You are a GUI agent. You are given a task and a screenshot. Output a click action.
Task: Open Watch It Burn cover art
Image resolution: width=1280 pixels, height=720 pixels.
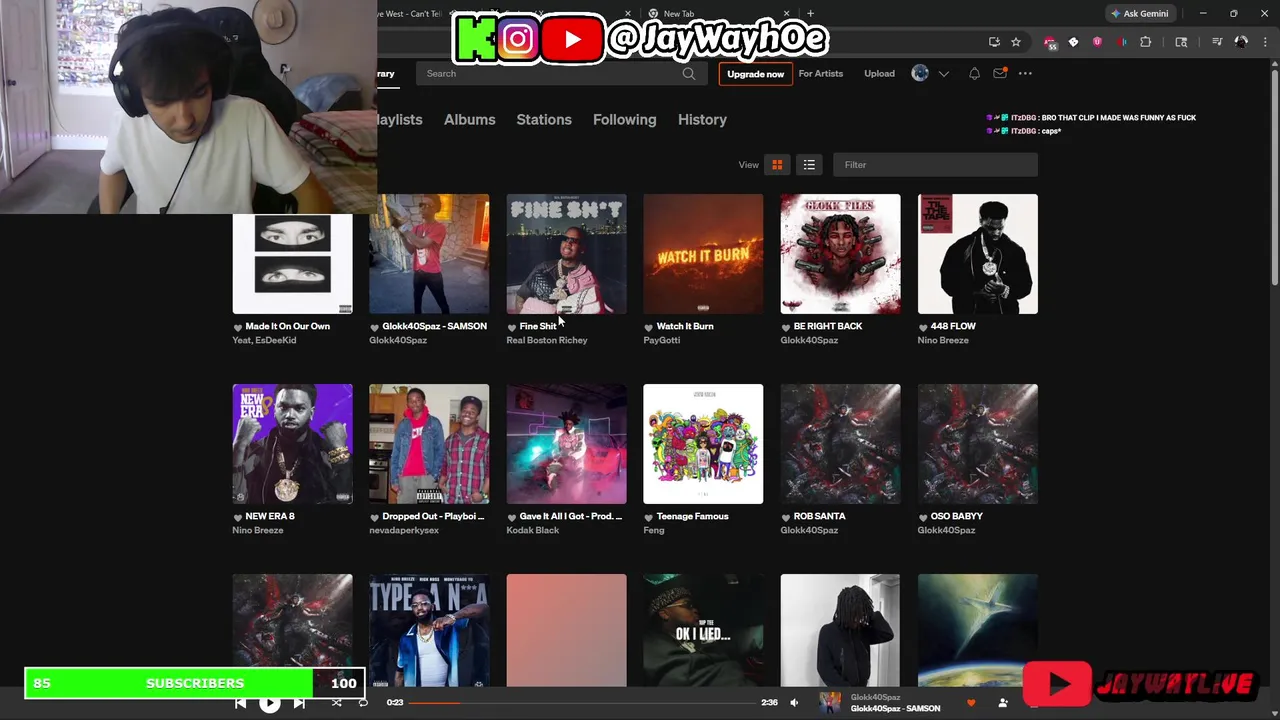tap(703, 254)
